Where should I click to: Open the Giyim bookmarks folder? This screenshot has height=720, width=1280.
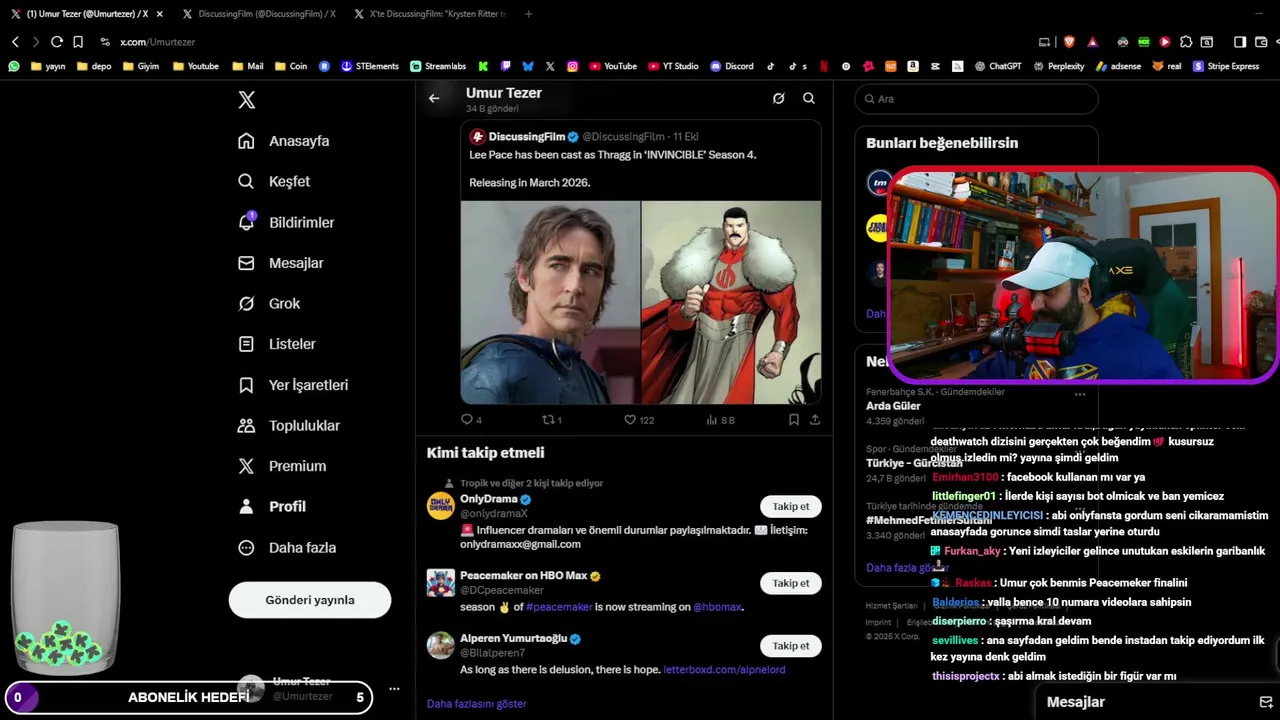[x=140, y=66]
